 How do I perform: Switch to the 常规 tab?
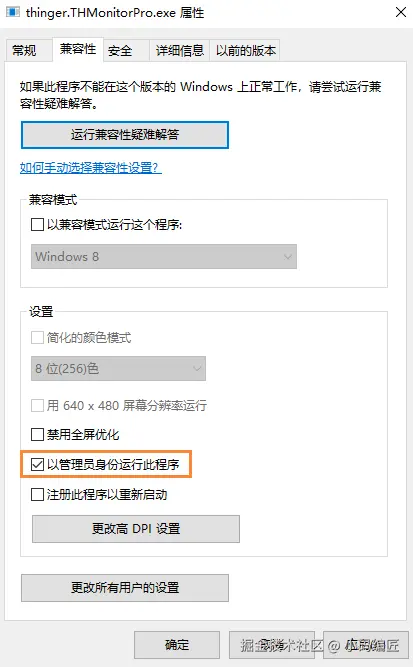pyautogui.click(x=24, y=51)
